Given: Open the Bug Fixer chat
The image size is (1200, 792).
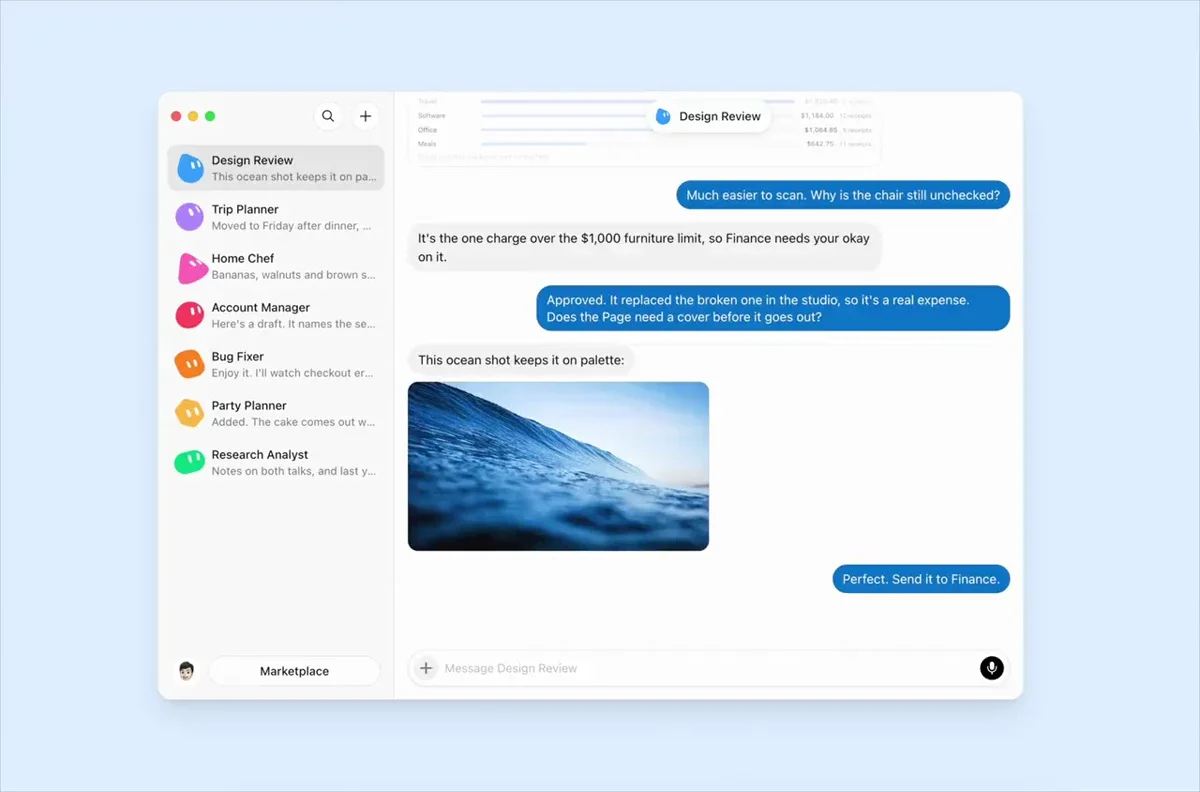Looking at the screenshot, I should pos(276,364).
